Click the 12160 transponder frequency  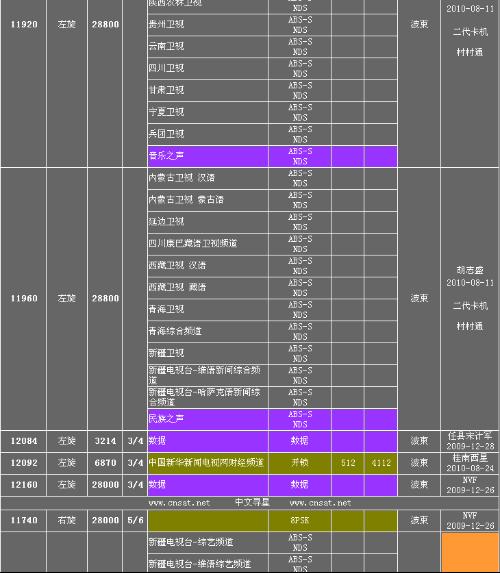click(x=24, y=485)
